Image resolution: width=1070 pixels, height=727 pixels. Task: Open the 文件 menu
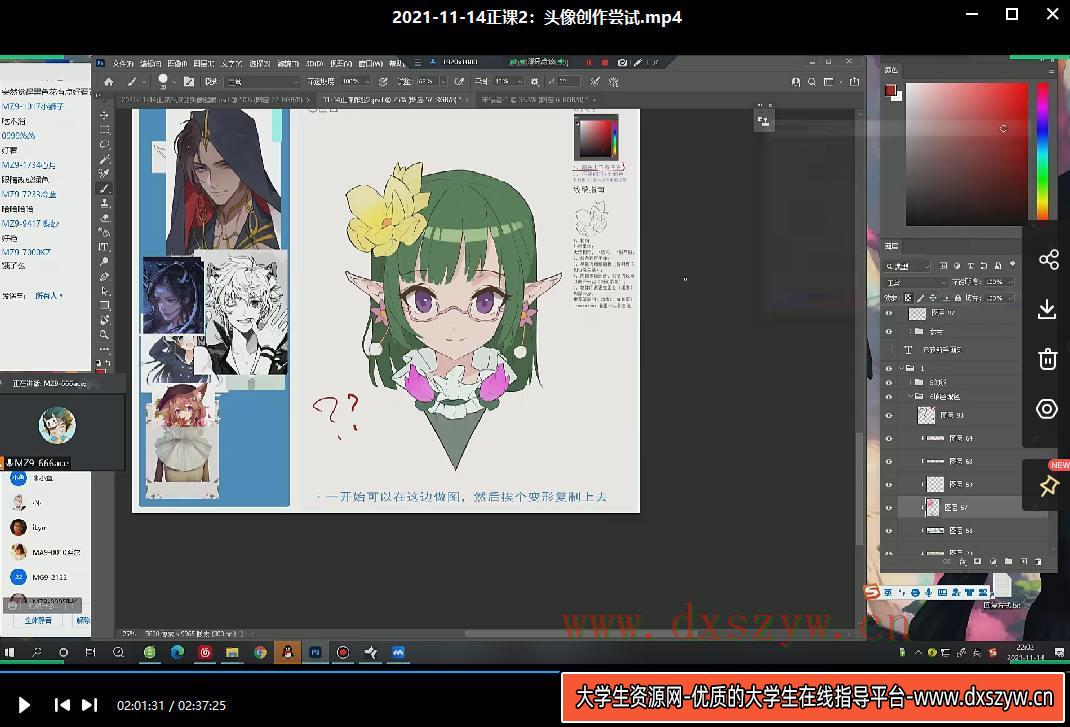(123, 63)
